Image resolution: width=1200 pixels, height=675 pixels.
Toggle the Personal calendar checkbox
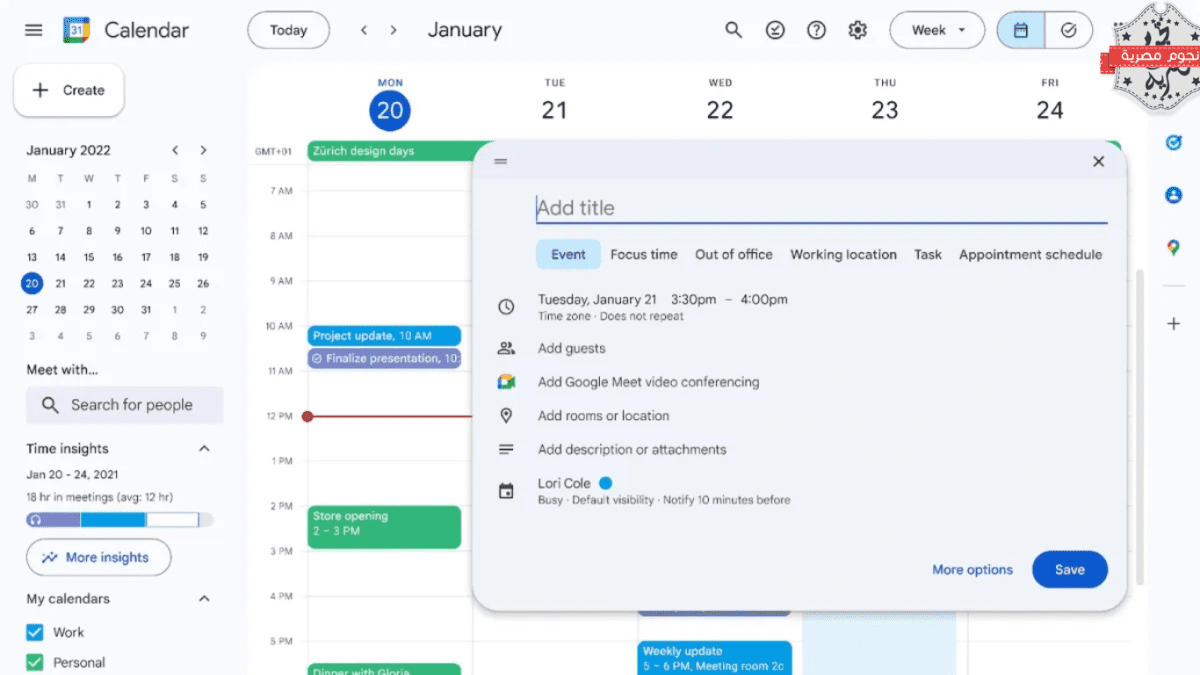click(35, 662)
